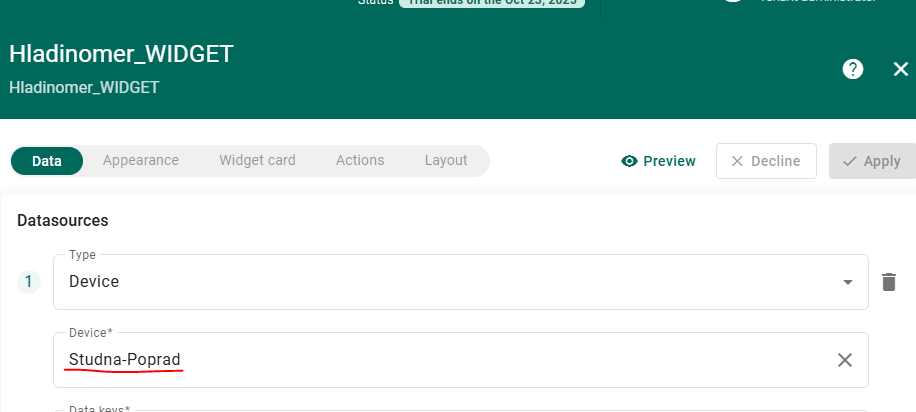Switch to the Data tab
This screenshot has height=412, width=916.
(x=47, y=160)
